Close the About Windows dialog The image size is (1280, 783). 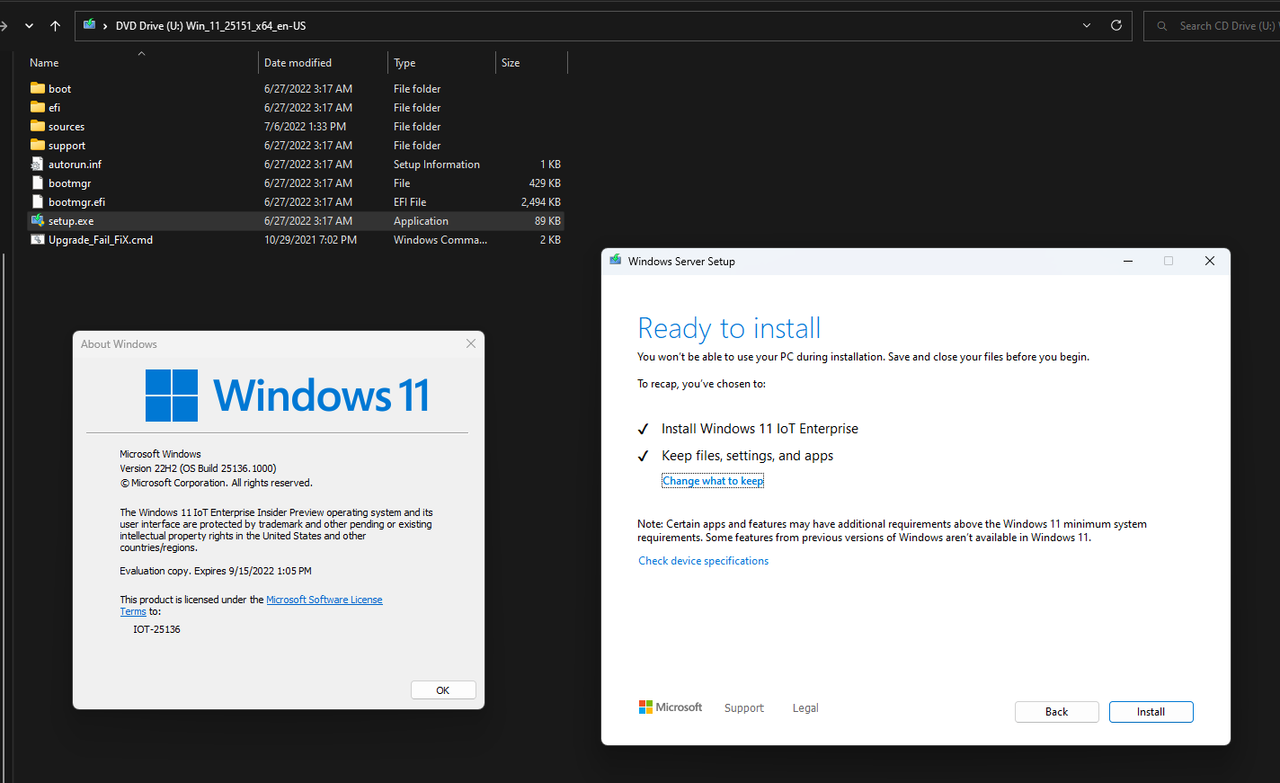471,344
